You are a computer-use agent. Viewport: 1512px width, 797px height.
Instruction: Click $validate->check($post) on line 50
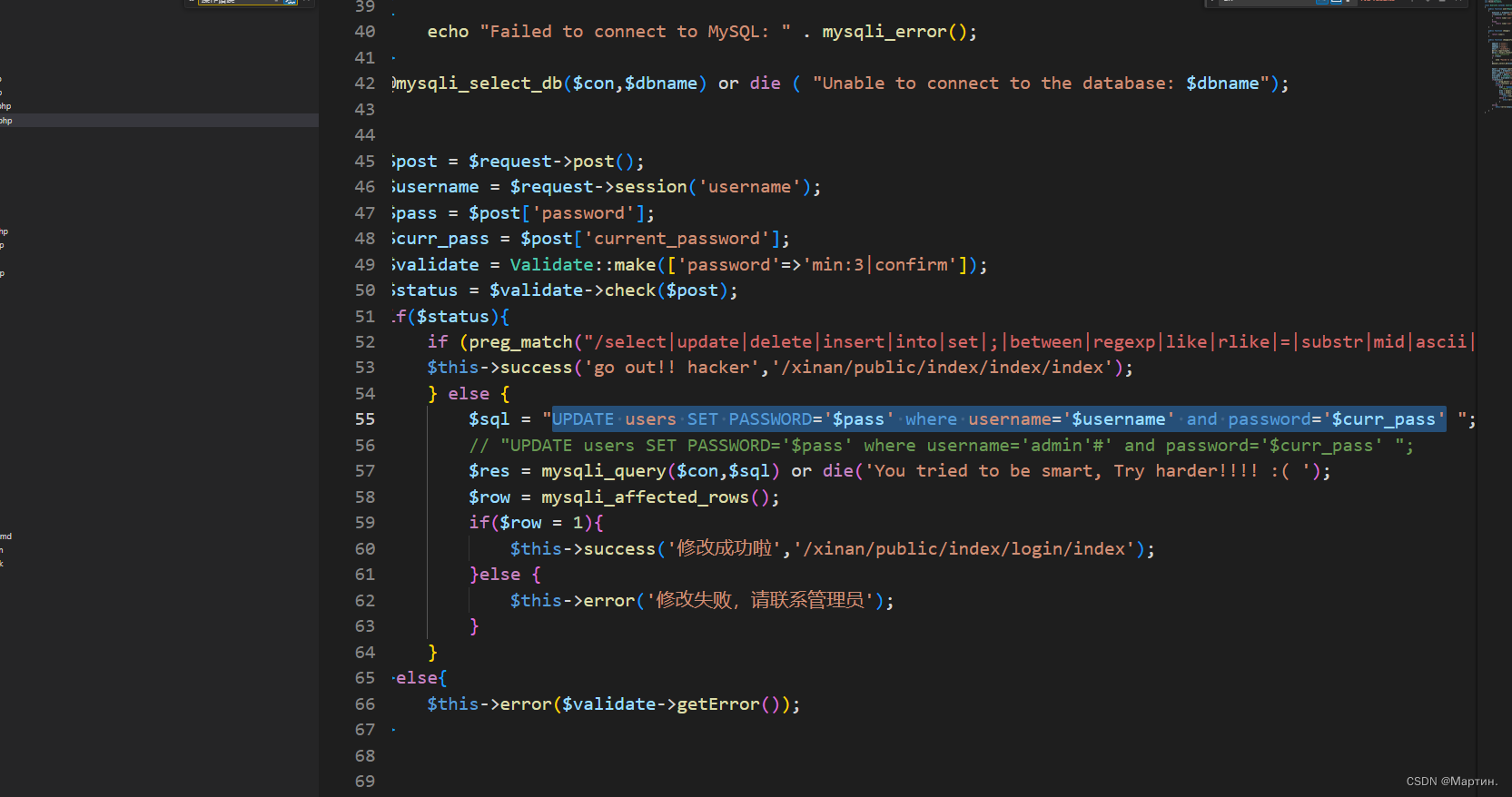click(608, 290)
